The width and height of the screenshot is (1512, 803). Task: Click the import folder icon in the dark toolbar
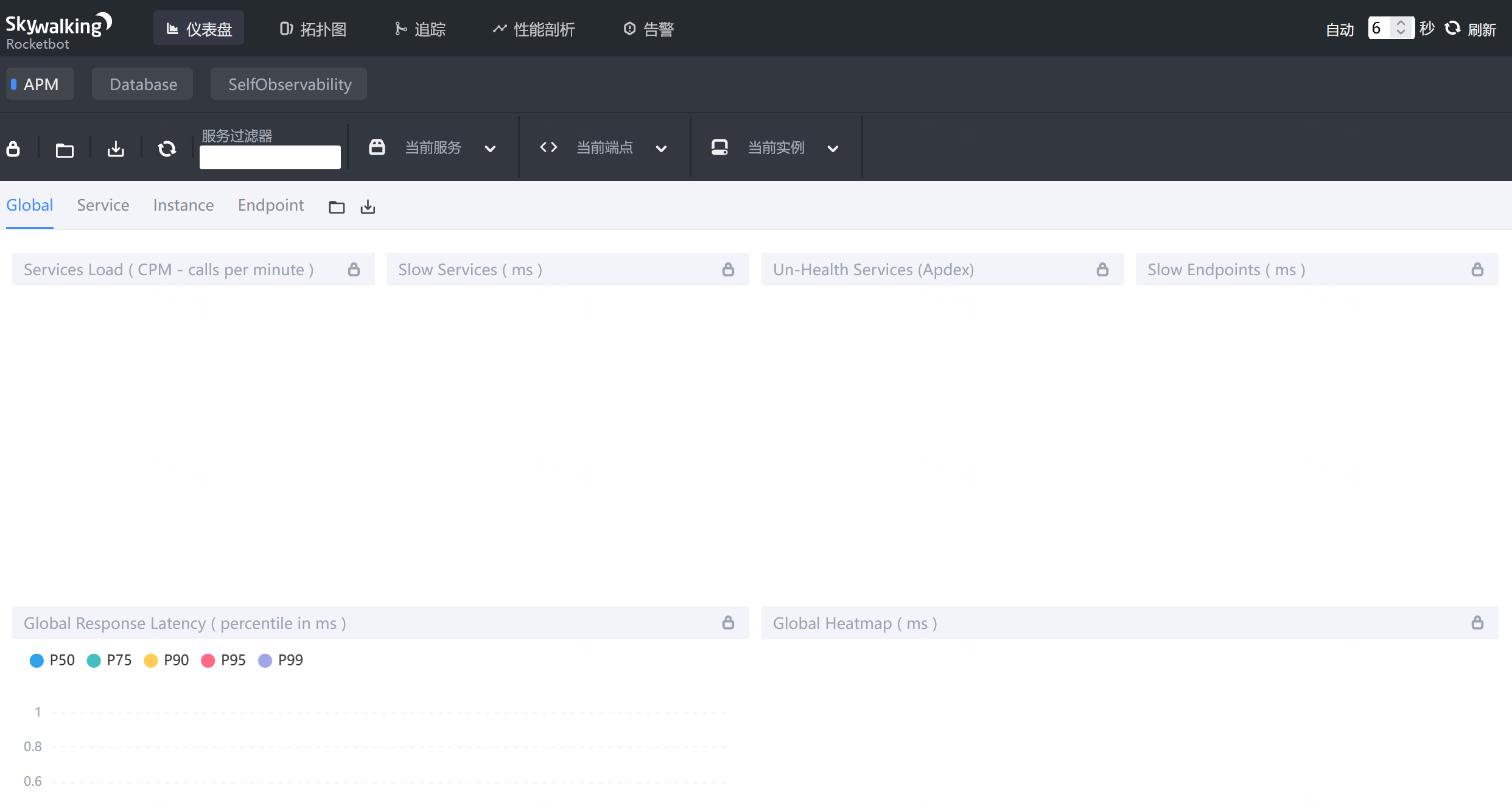65,150
